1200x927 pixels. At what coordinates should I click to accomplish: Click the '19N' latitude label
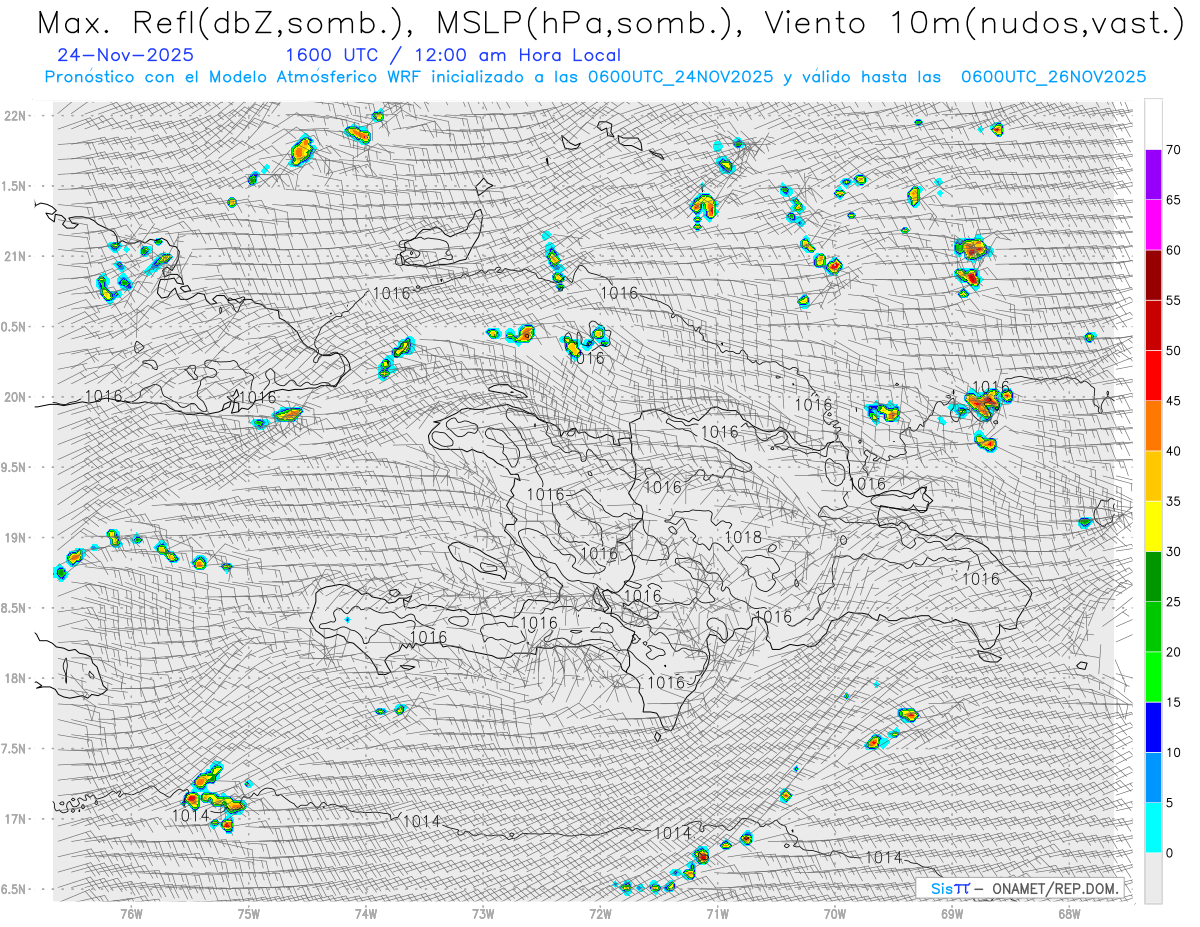click(x=16, y=537)
